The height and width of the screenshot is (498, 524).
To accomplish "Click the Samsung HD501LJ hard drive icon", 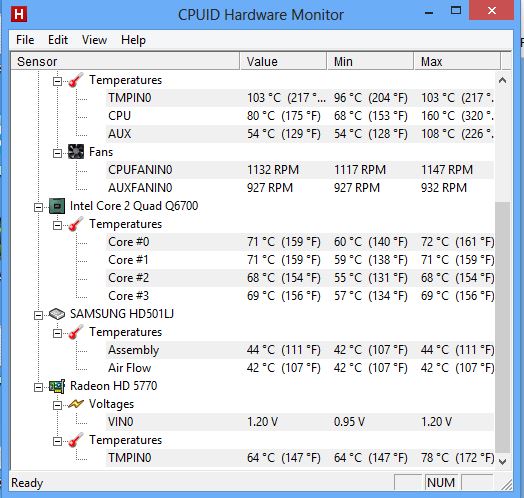I will pos(56,314).
